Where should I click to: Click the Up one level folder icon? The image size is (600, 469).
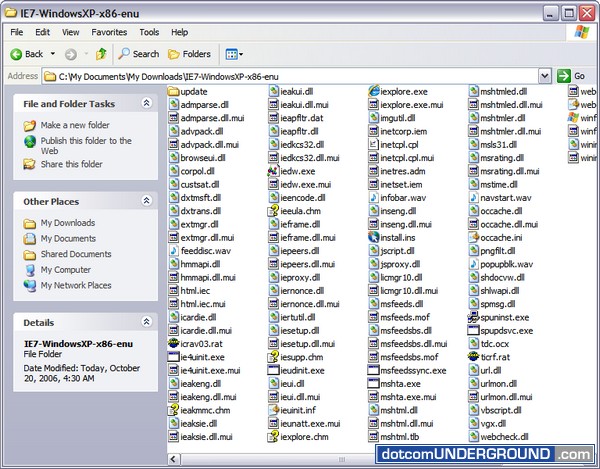(101, 54)
